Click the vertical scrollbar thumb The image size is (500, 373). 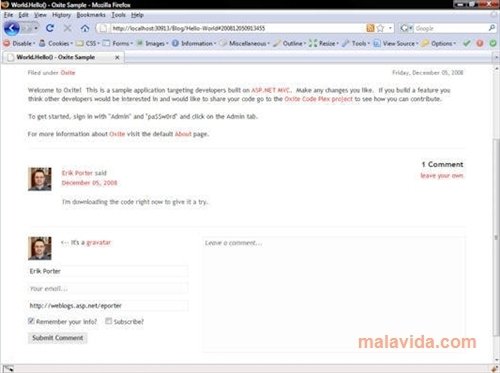(x=496, y=237)
